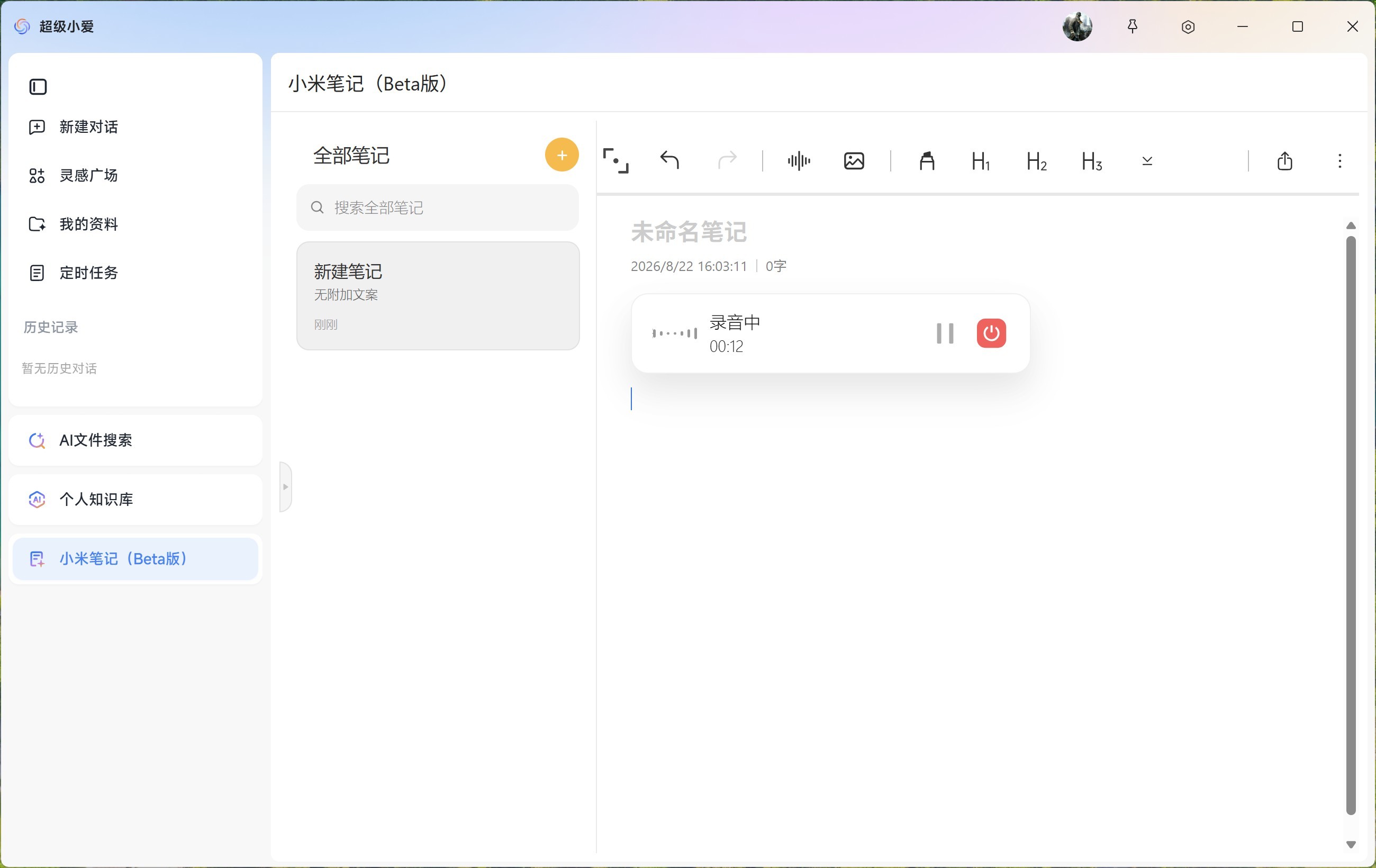1376x868 pixels.
Task: Apply Heading 2 style
Action: click(1036, 161)
